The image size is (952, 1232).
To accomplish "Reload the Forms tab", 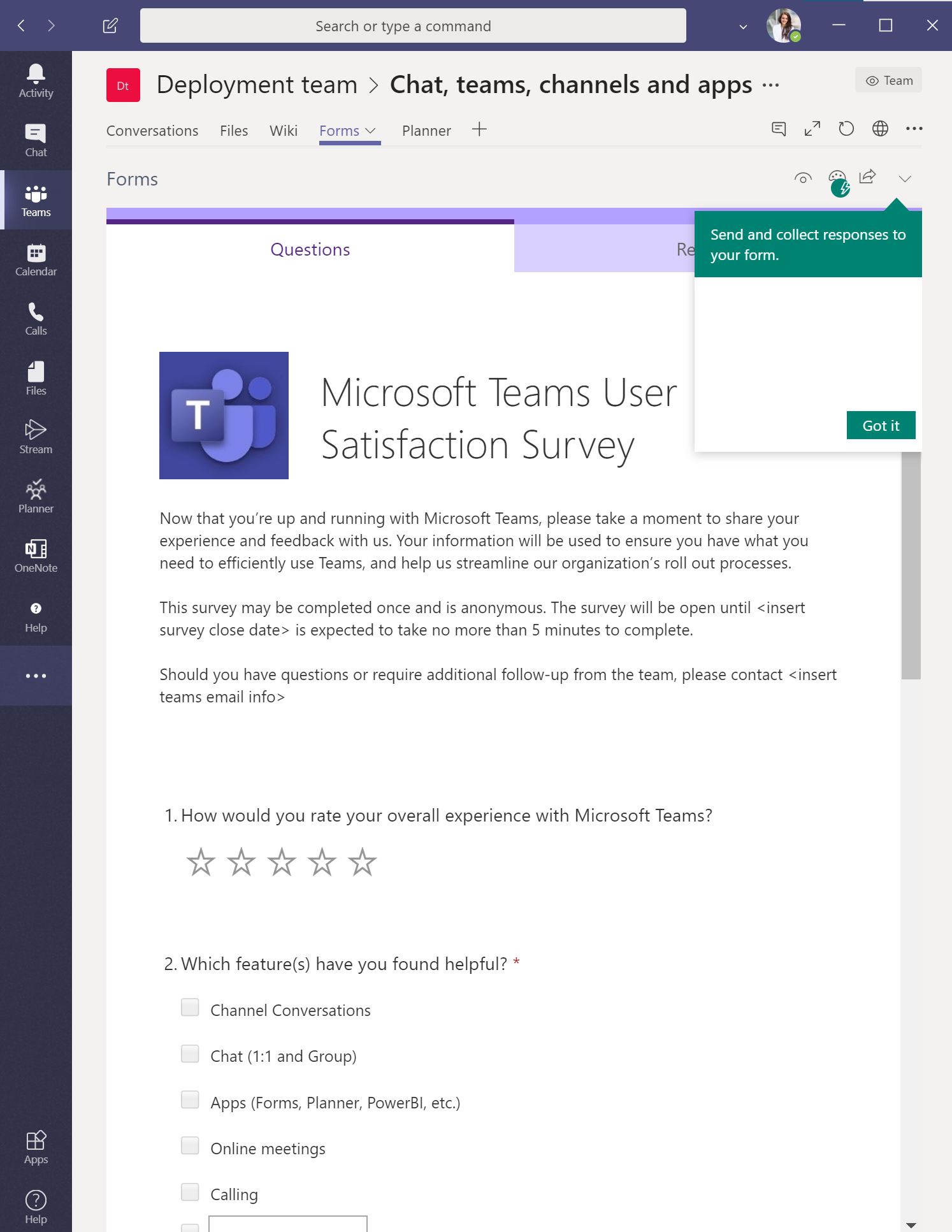I will tap(846, 129).
